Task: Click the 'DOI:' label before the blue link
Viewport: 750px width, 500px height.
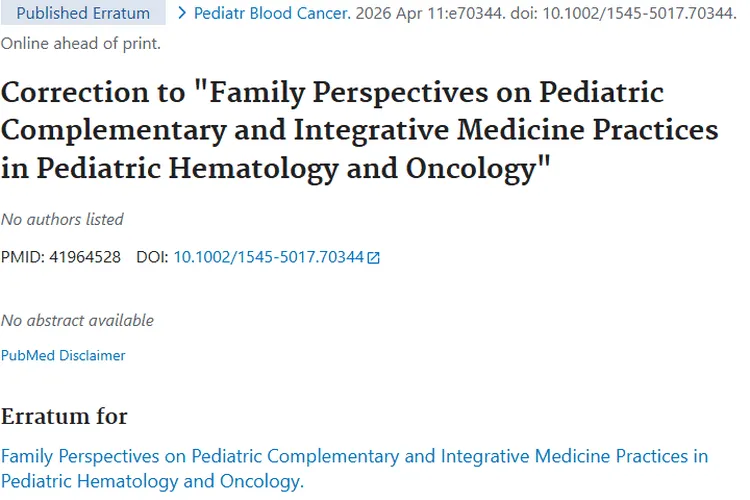Action: (x=152, y=257)
